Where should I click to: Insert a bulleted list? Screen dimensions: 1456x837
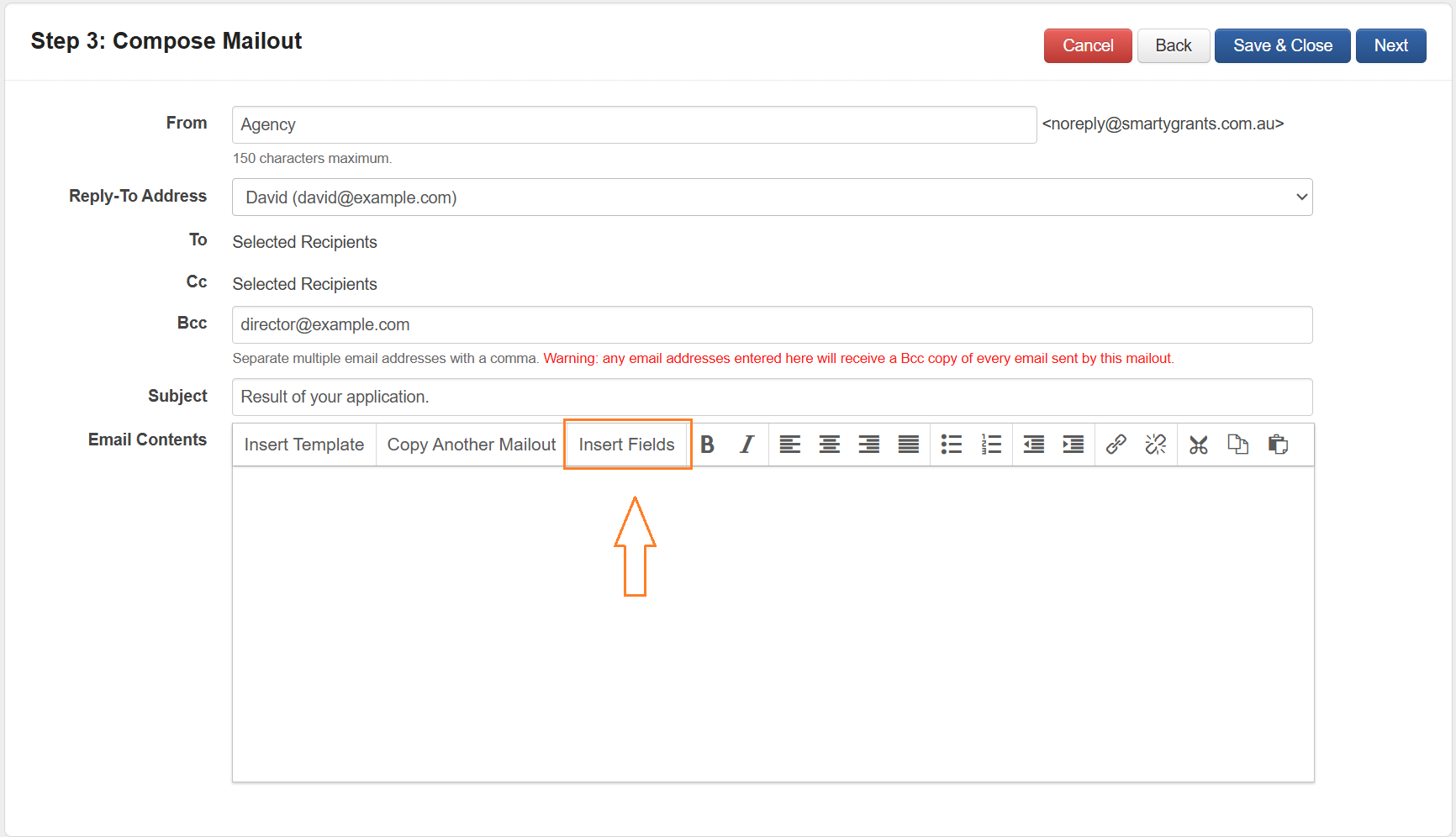tap(951, 445)
